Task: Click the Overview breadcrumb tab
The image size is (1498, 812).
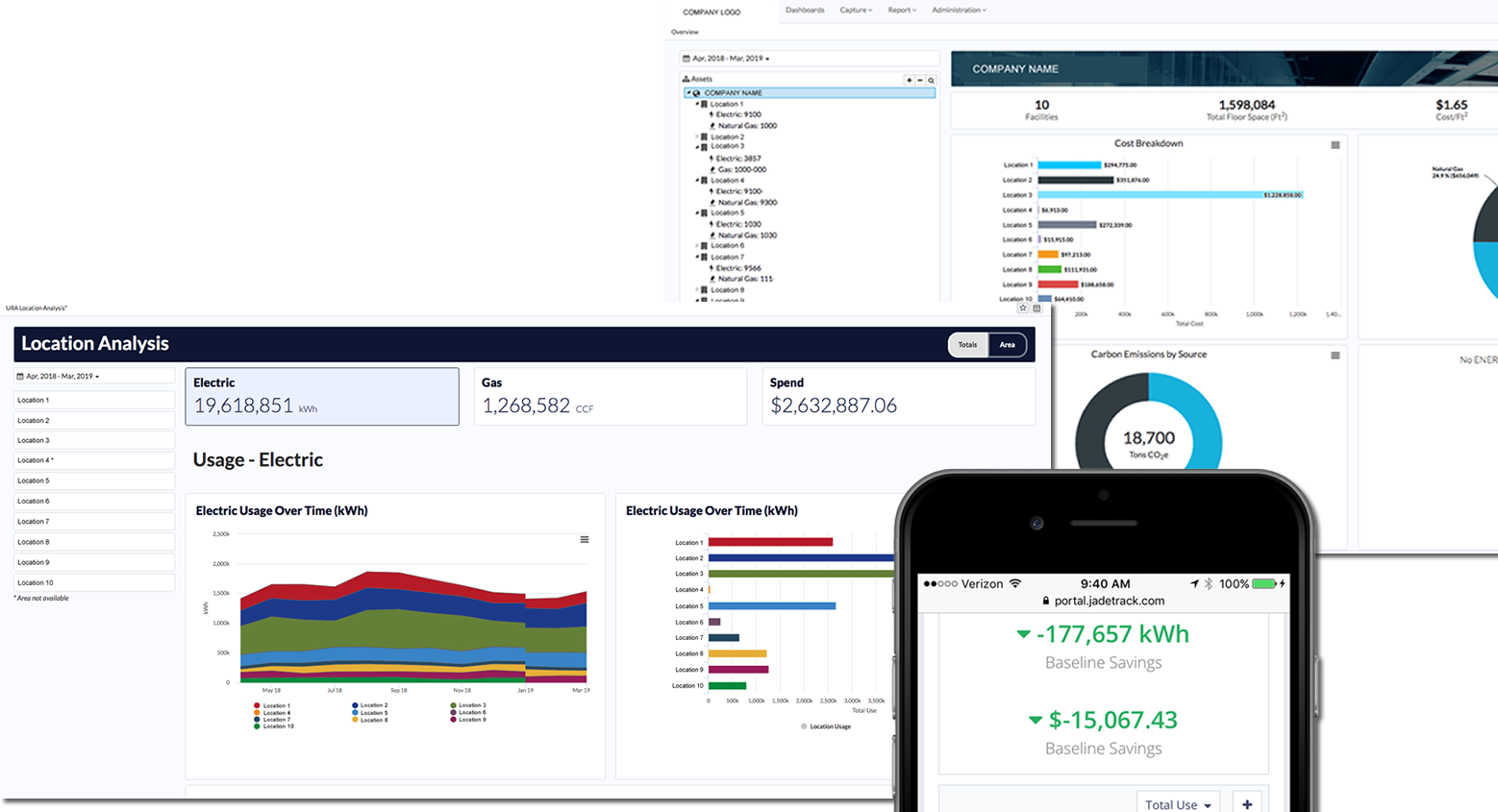Action: click(x=685, y=33)
